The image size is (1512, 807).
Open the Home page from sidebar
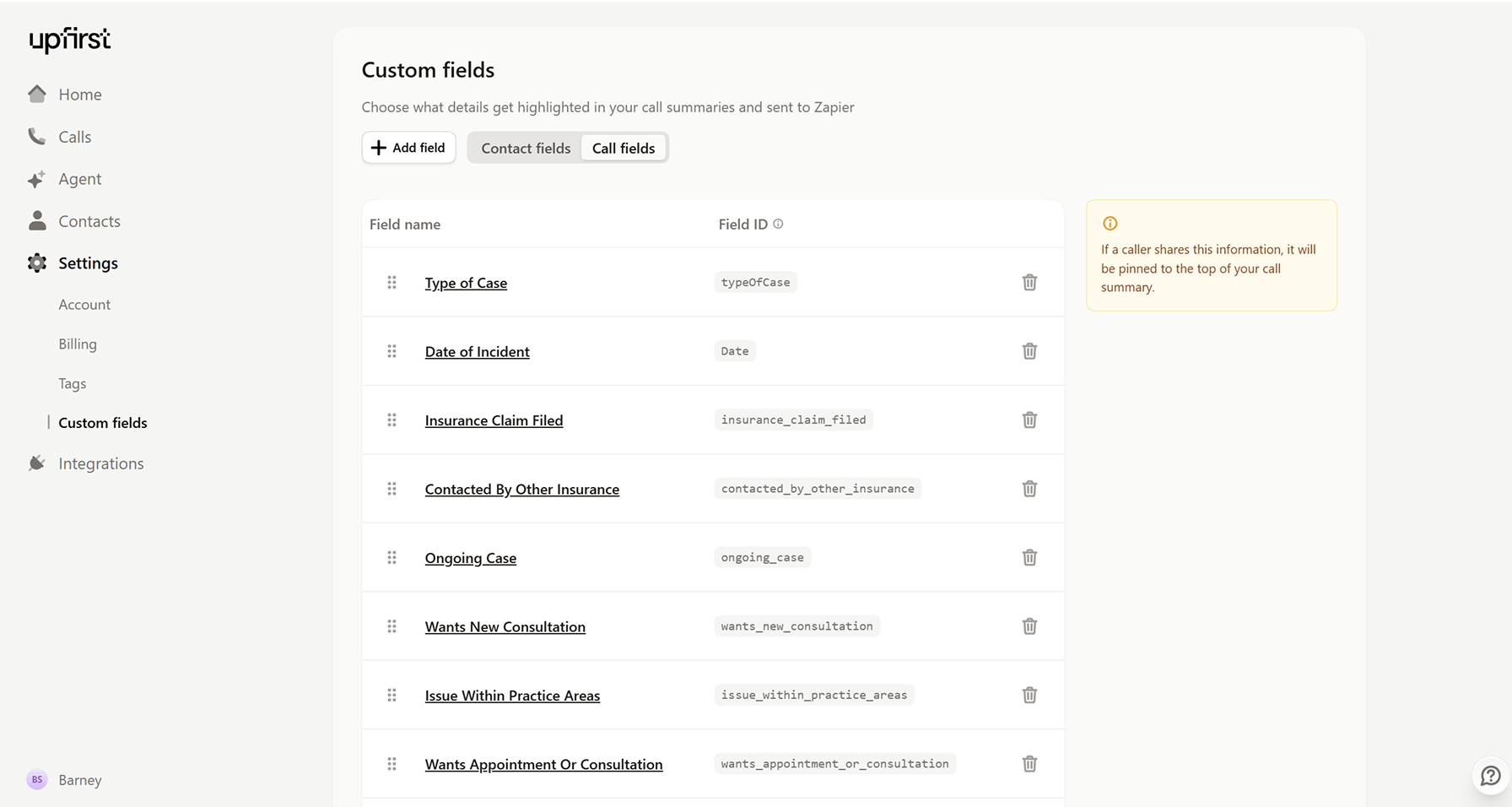tap(80, 95)
